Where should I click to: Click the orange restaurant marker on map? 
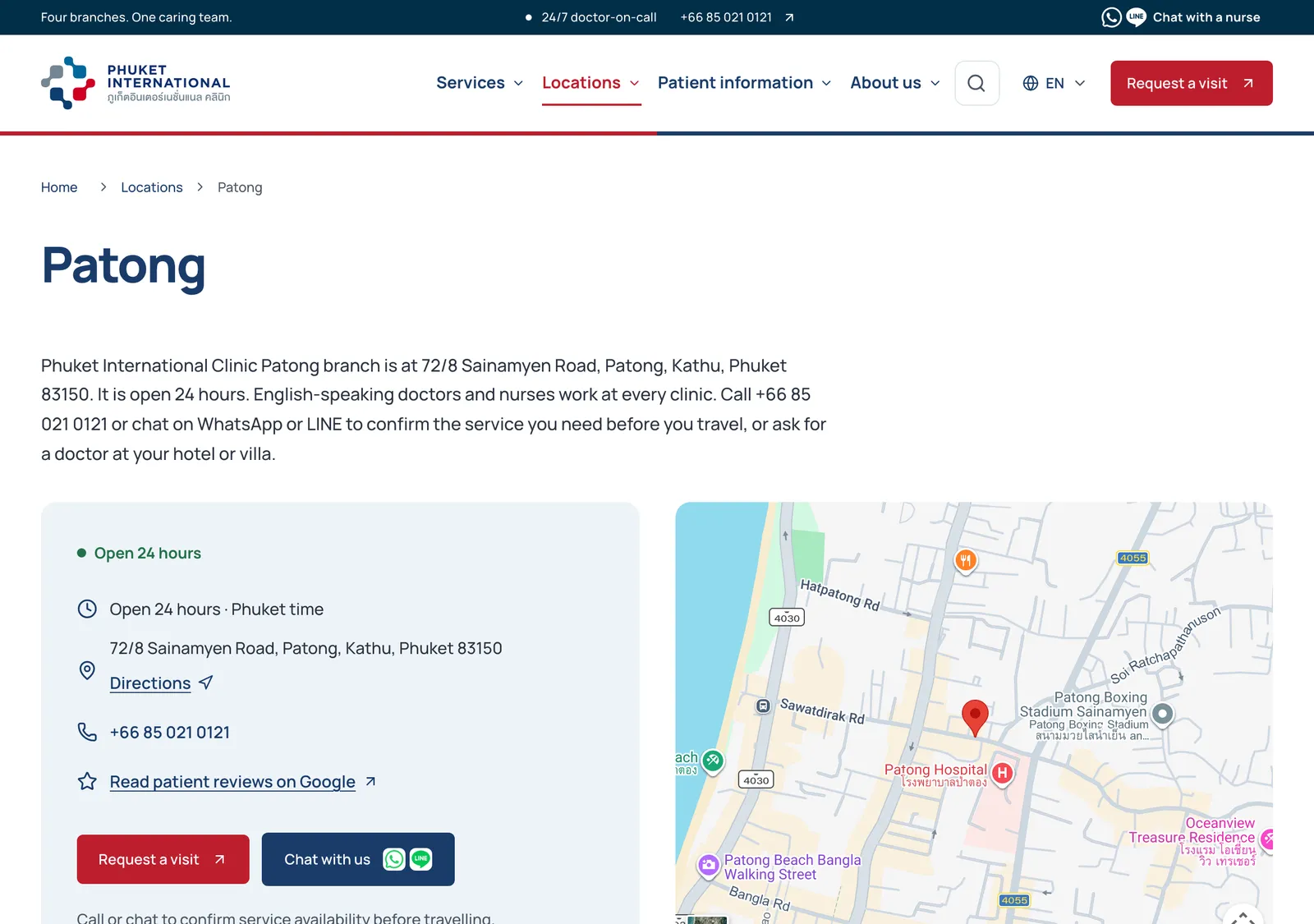[x=966, y=562]
